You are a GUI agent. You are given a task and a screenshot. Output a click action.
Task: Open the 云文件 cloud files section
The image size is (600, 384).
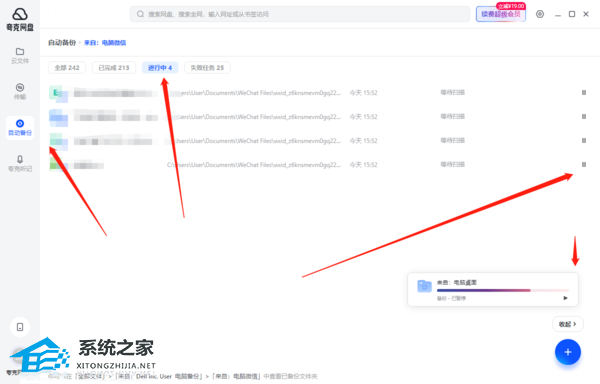[x=20, y=55]
